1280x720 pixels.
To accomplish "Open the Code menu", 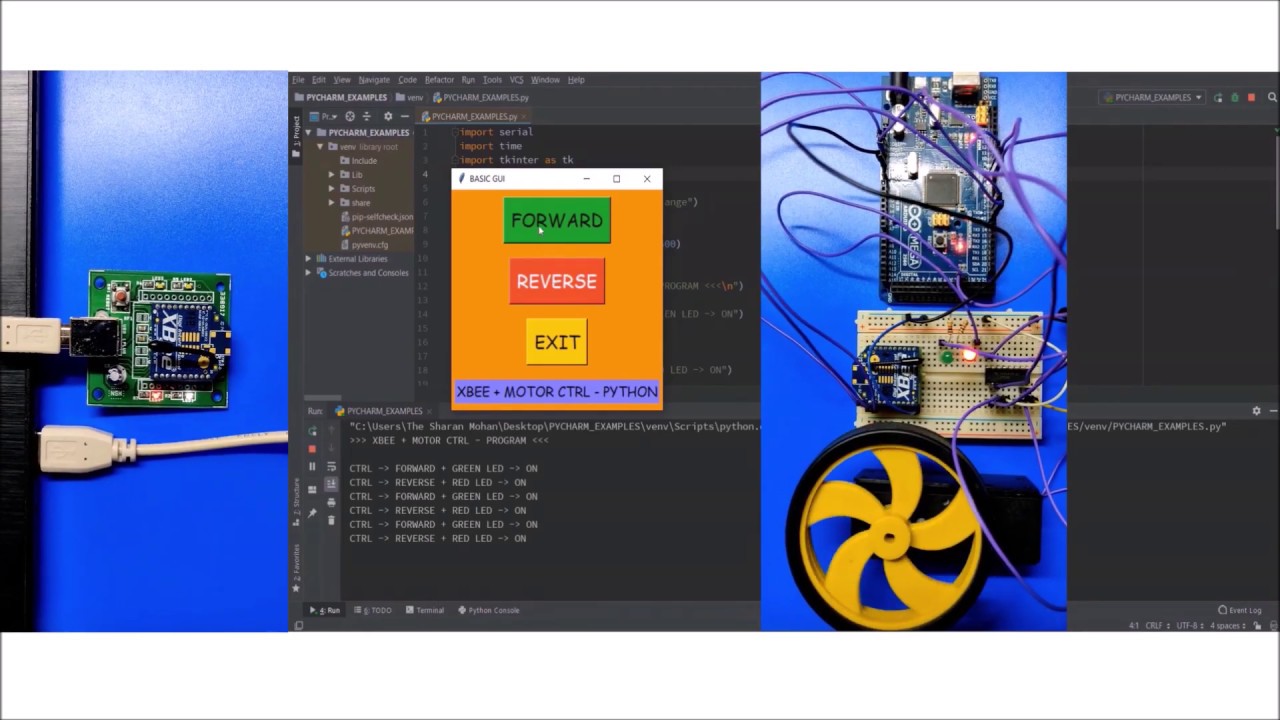I will pos(407,80).
